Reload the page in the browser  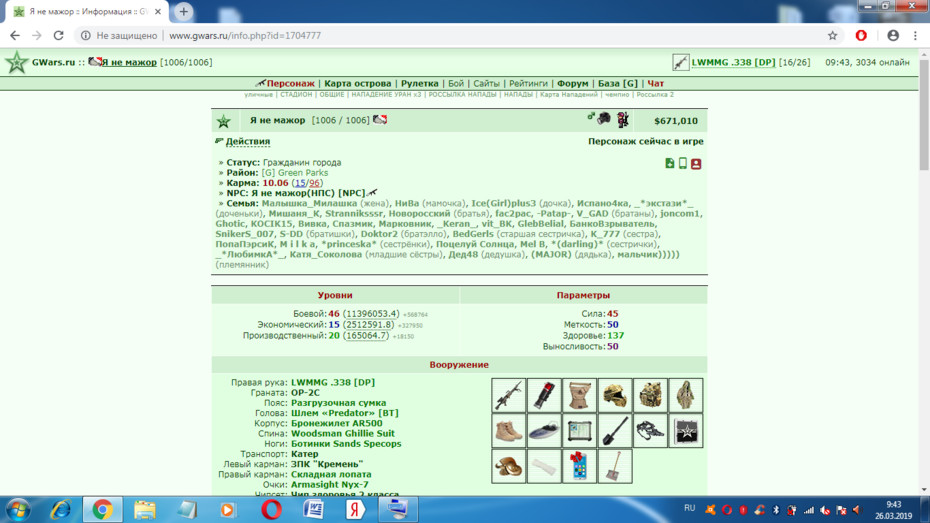(58, 36)
